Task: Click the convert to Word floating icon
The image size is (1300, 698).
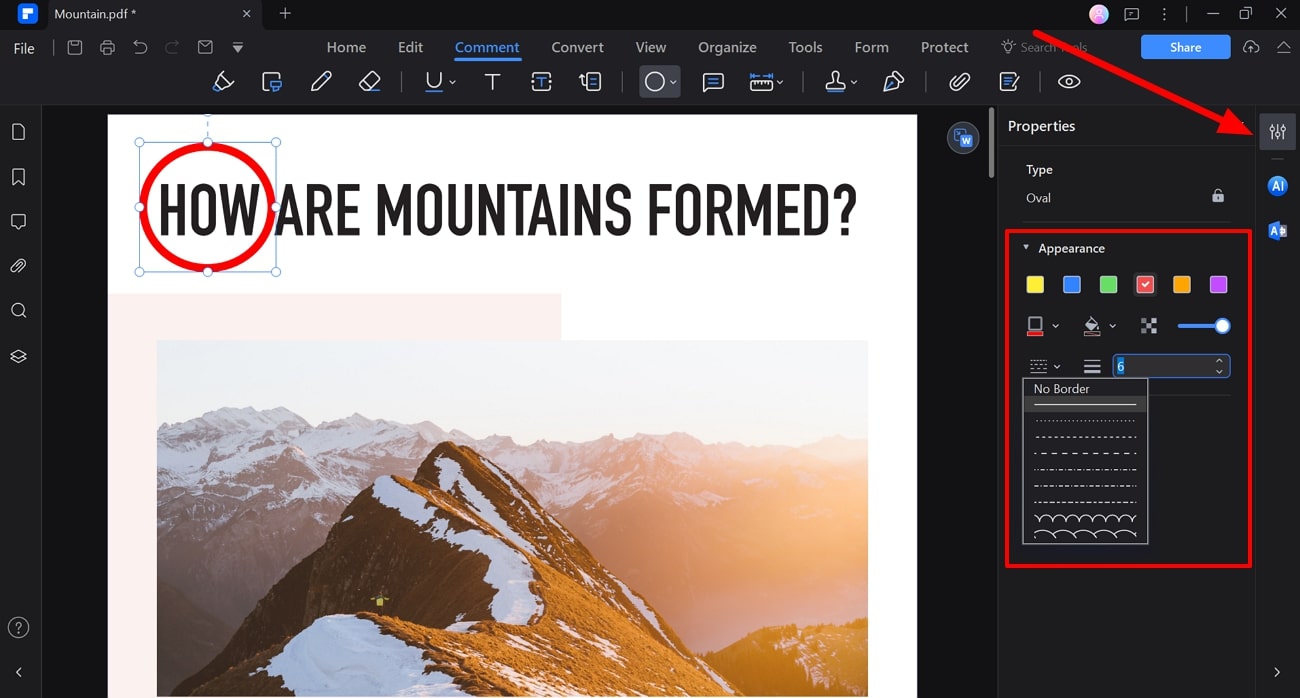Action: coord(963,139)
